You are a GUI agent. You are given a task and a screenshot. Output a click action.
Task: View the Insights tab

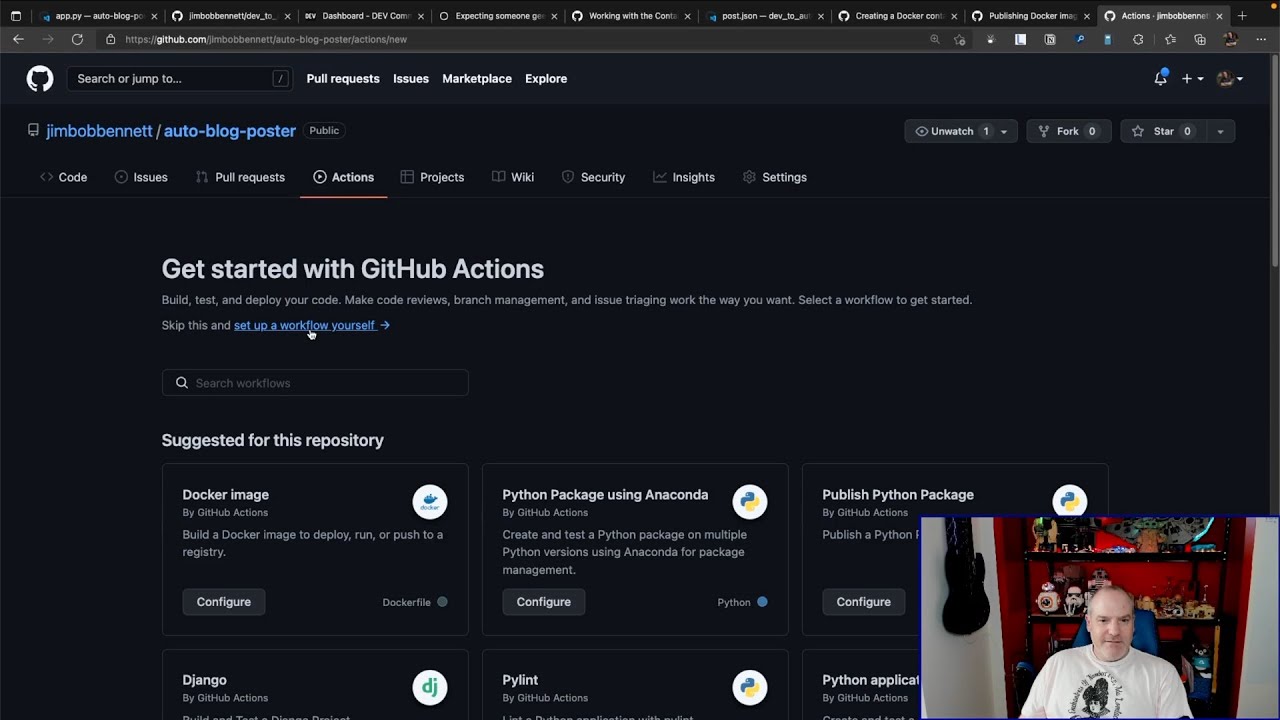click(684, 177)
